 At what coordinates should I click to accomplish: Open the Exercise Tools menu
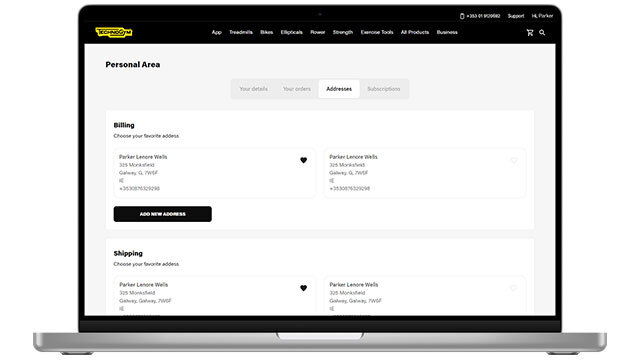click(x=377, y=32)
